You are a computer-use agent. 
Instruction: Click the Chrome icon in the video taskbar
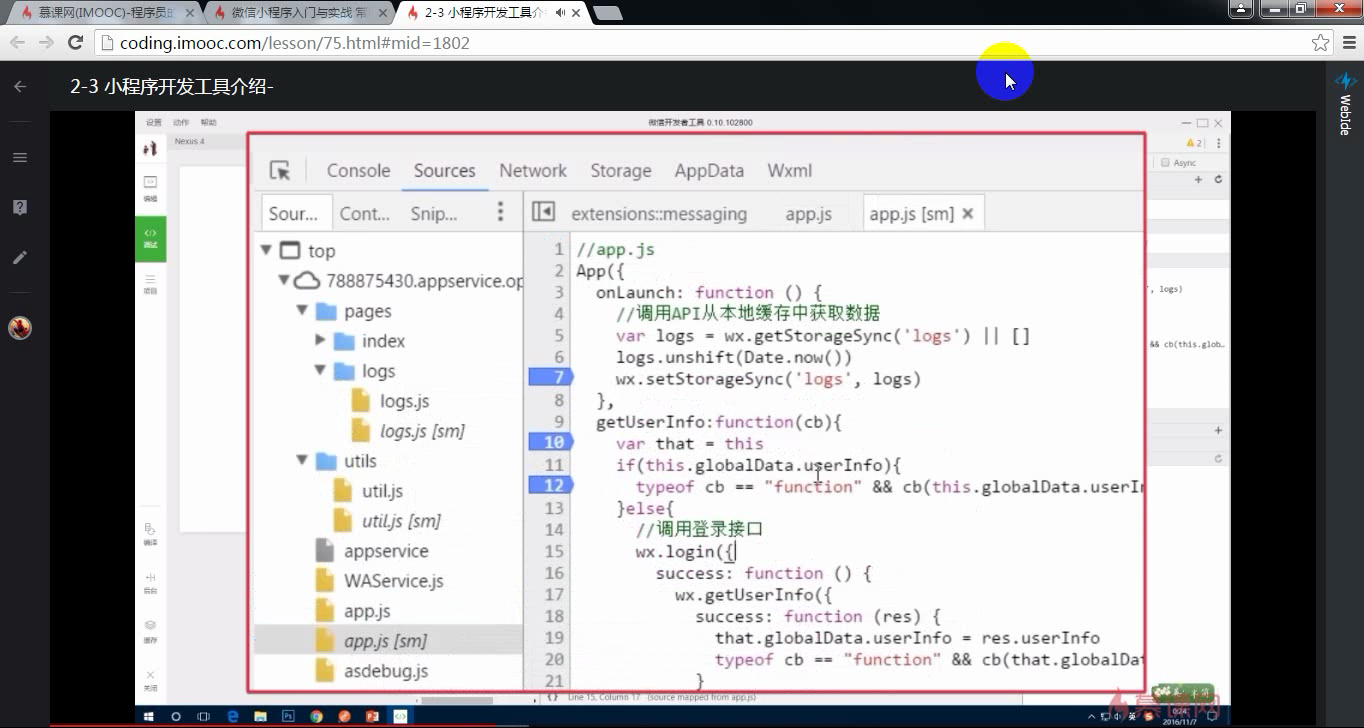[316, 716]
